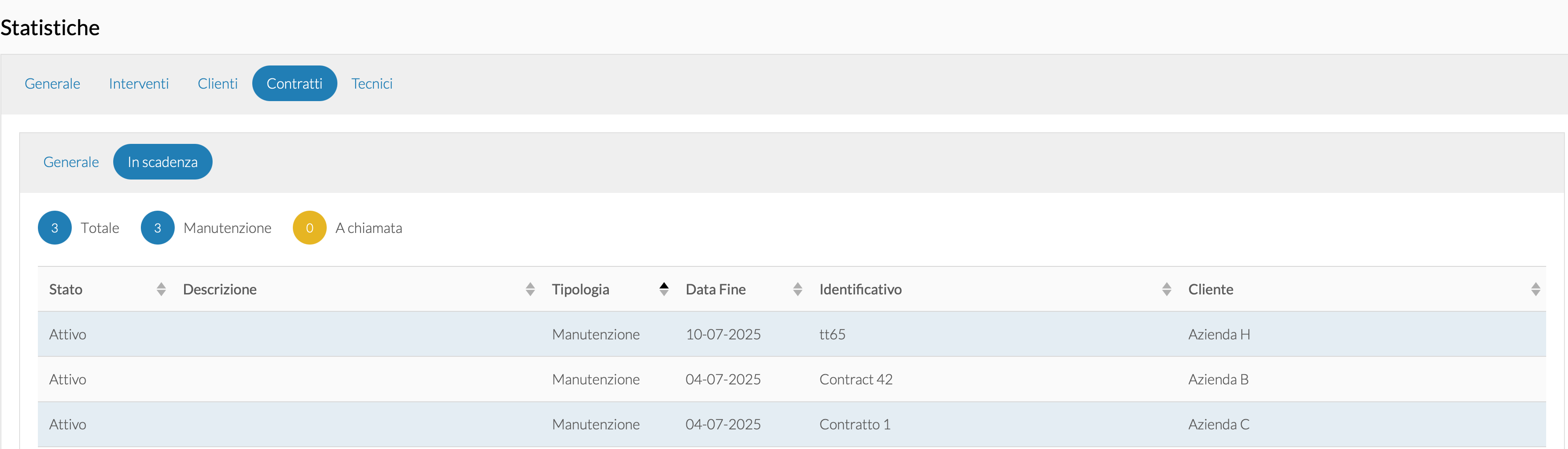Switch to the Interventi tab
The width and height of the screenshot is (1568, 449).
tap(139, 83)
